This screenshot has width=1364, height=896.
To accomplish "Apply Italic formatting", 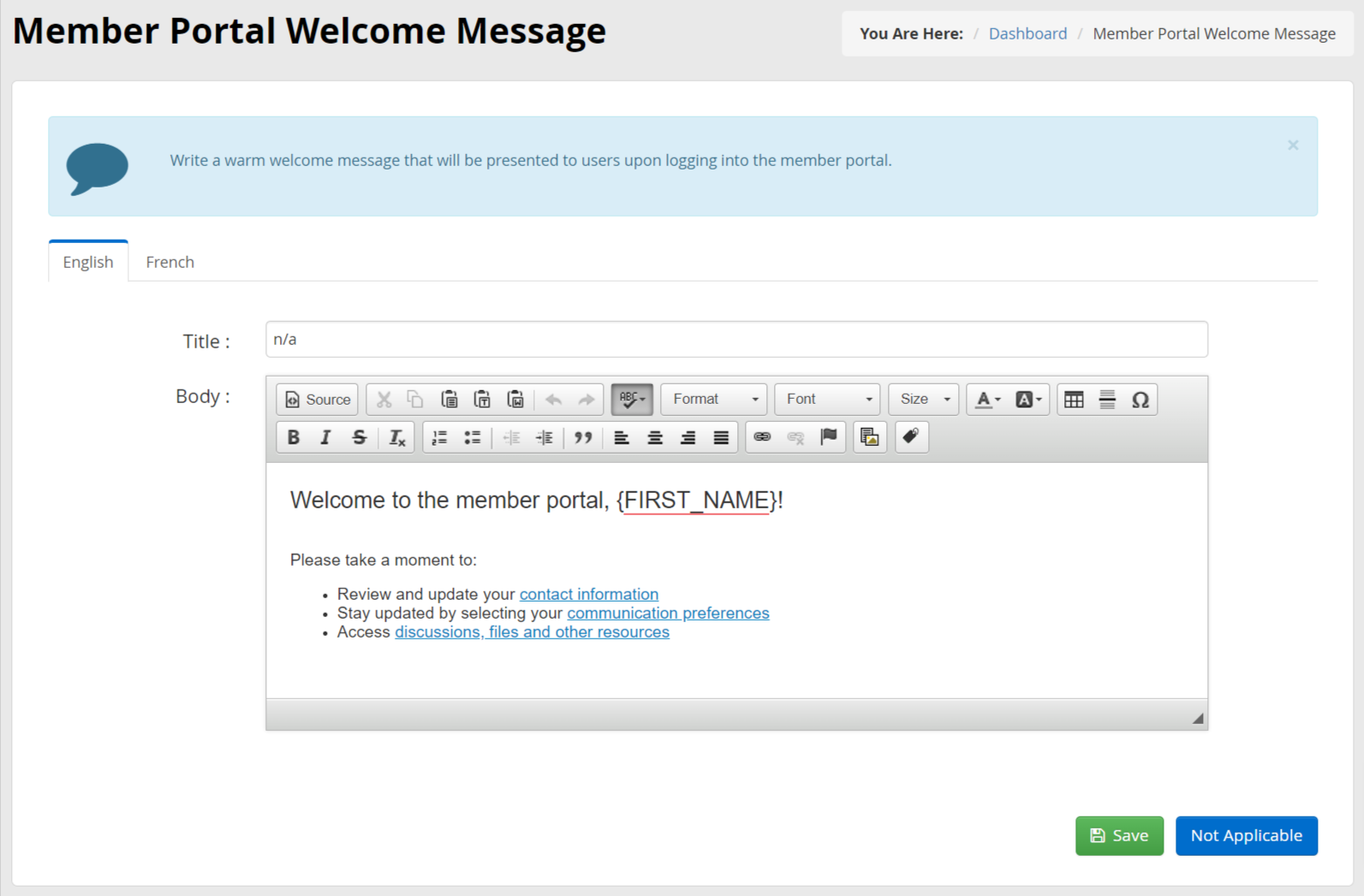I will point(325,437).
